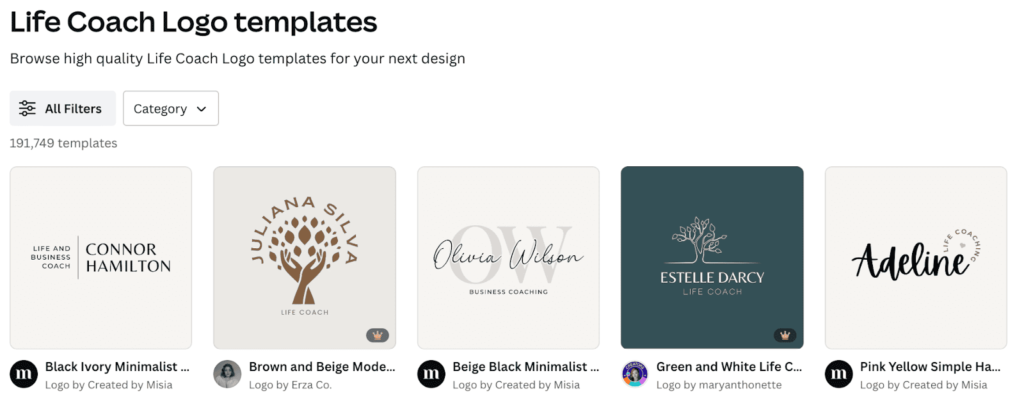Screen dimensions: 1024x403
Task: Click Misia avatar under Pink Yellow Simple template
Action: [x=839, y=374]
